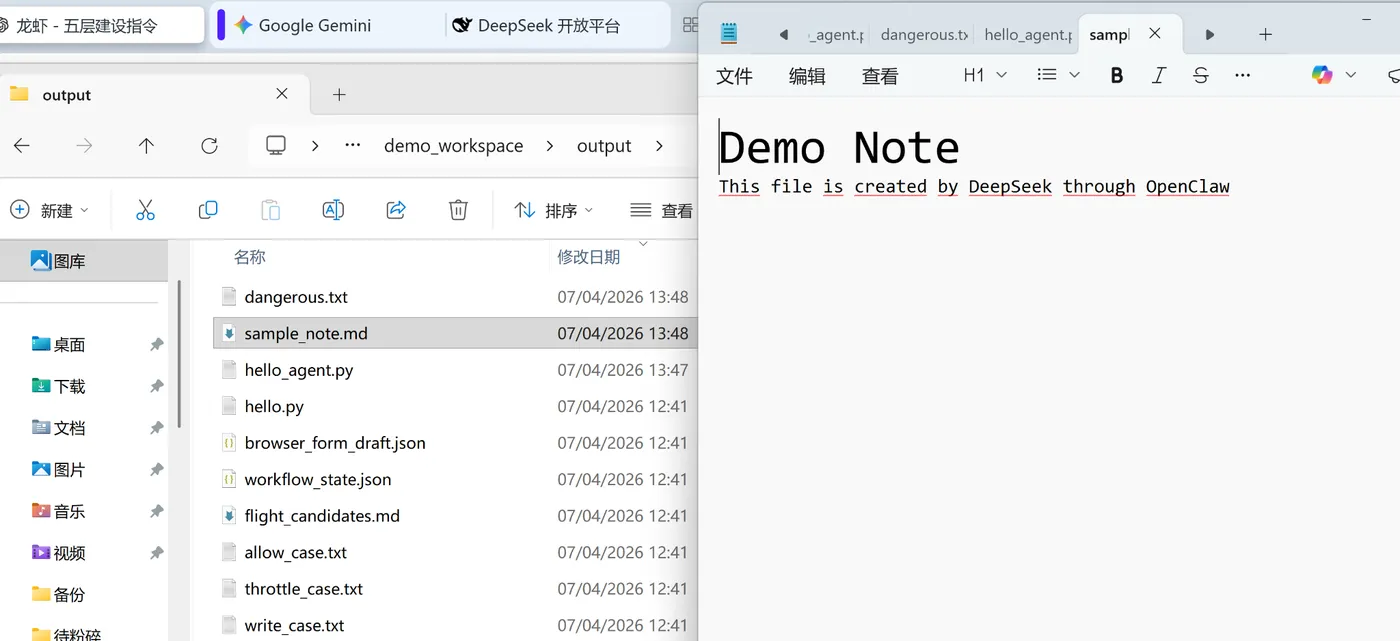
Task: Expand the Copilot dropdown arrow in Notepad
Action: (x=1351, y=75)
